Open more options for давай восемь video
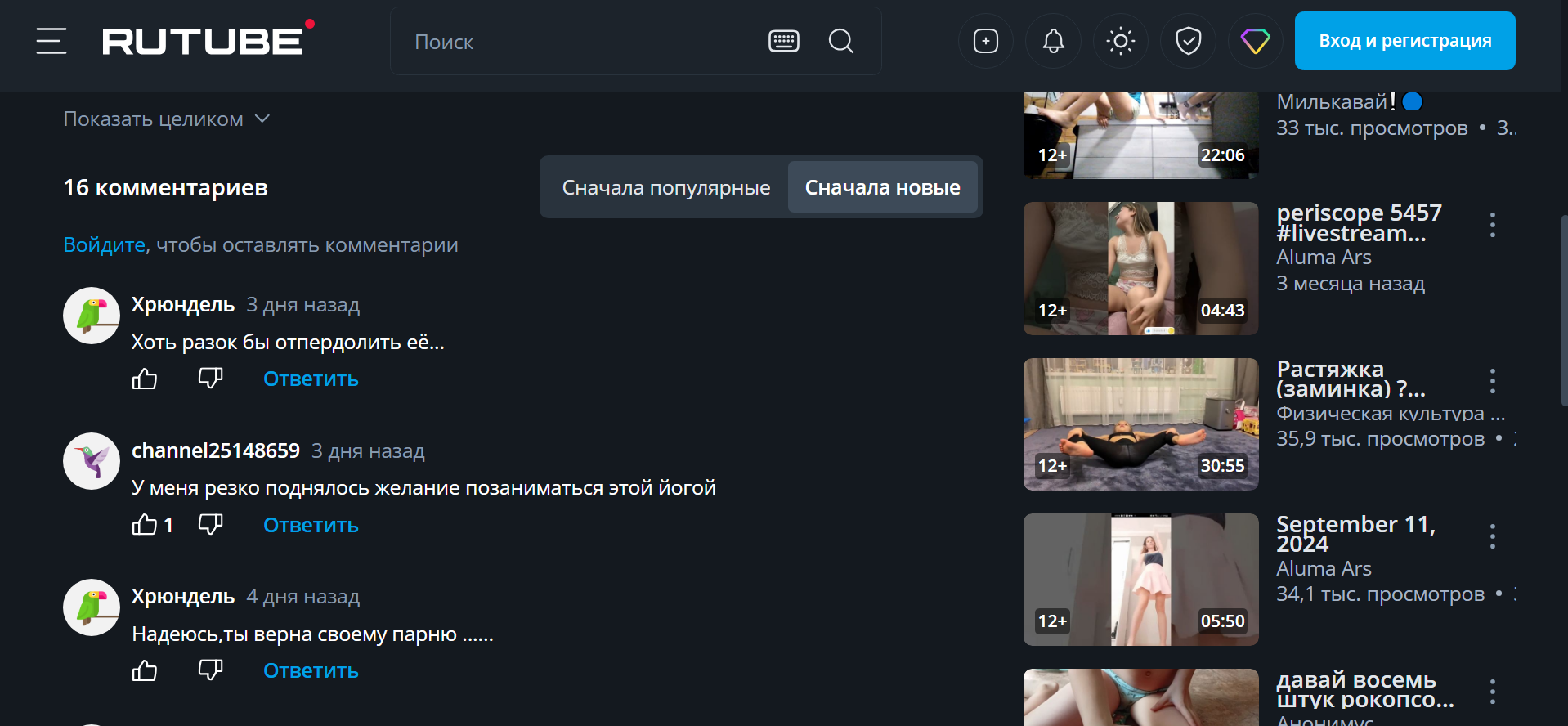Image resolution: width=1568 pixels, height=726 pixels. click(1493, 692)
